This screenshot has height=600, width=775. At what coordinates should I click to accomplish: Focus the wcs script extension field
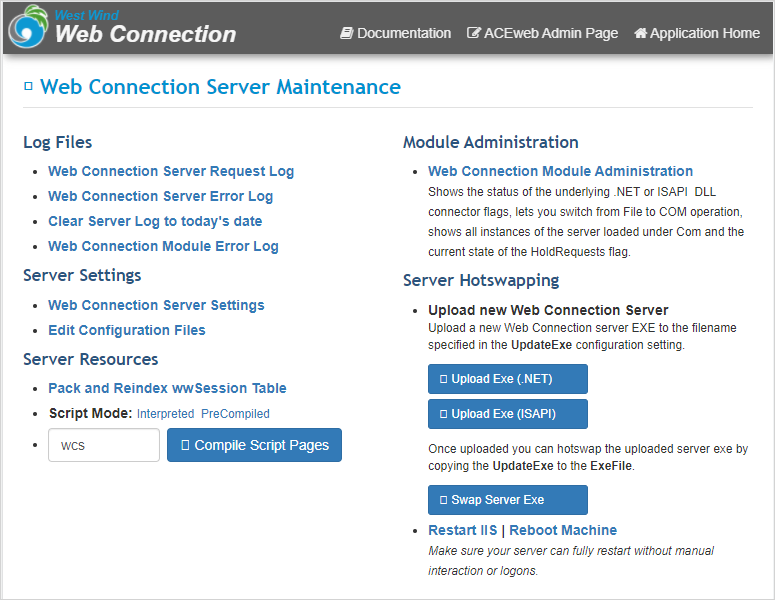point(104,445)
